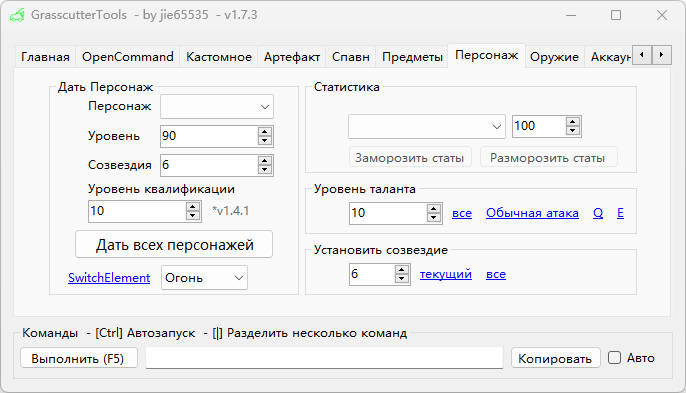Click the Разморозить статы button
The image size is (686, 393).
[548, 157]
